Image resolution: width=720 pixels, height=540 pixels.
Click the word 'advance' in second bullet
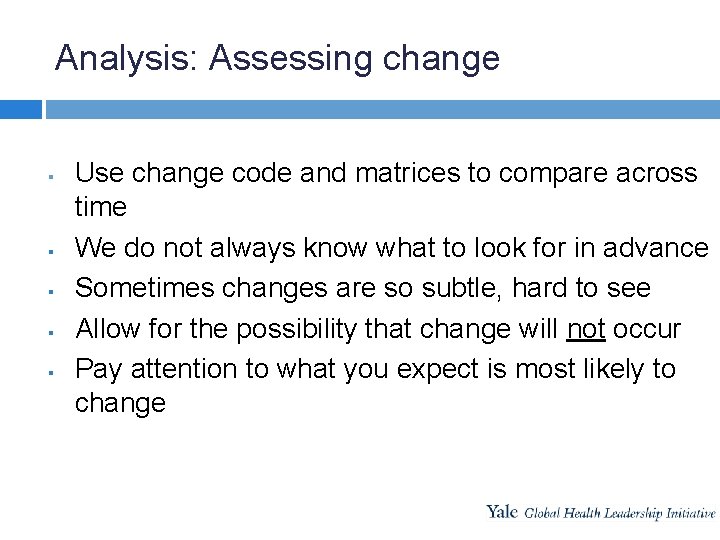point(656,248)
